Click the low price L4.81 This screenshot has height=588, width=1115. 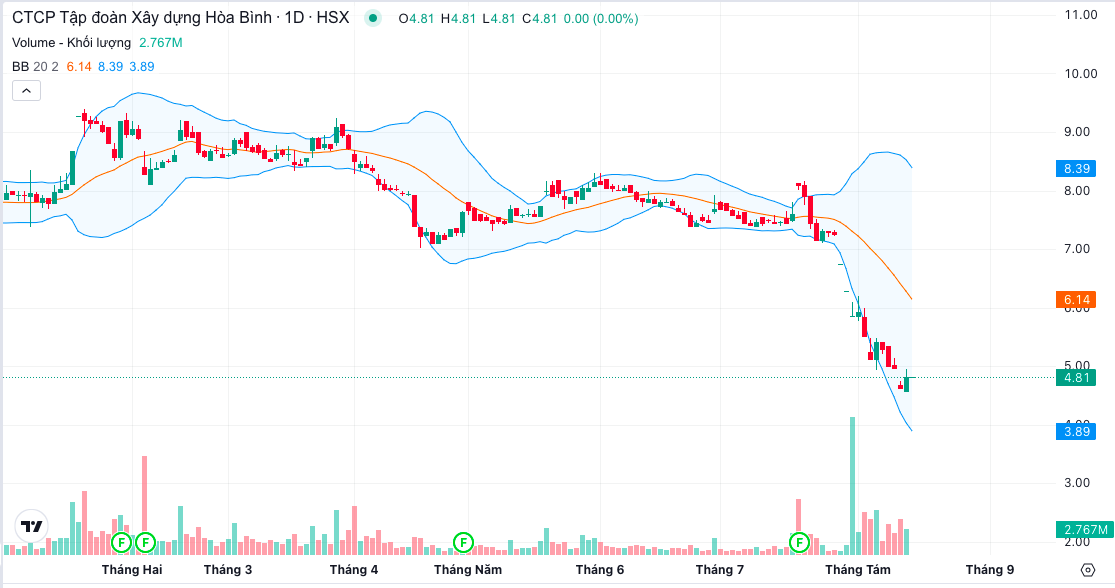(498, 19)
